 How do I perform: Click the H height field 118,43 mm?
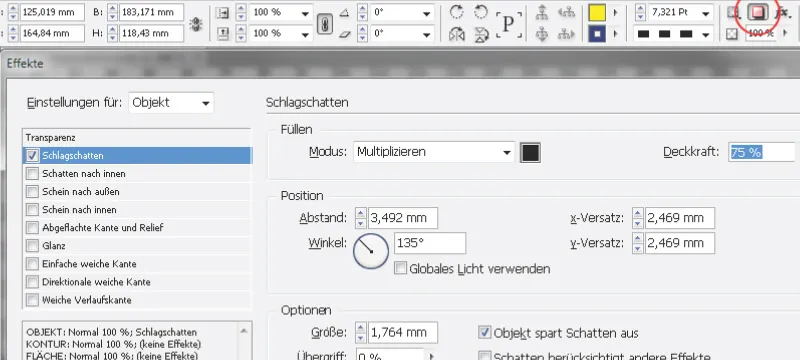click(152, 33)
